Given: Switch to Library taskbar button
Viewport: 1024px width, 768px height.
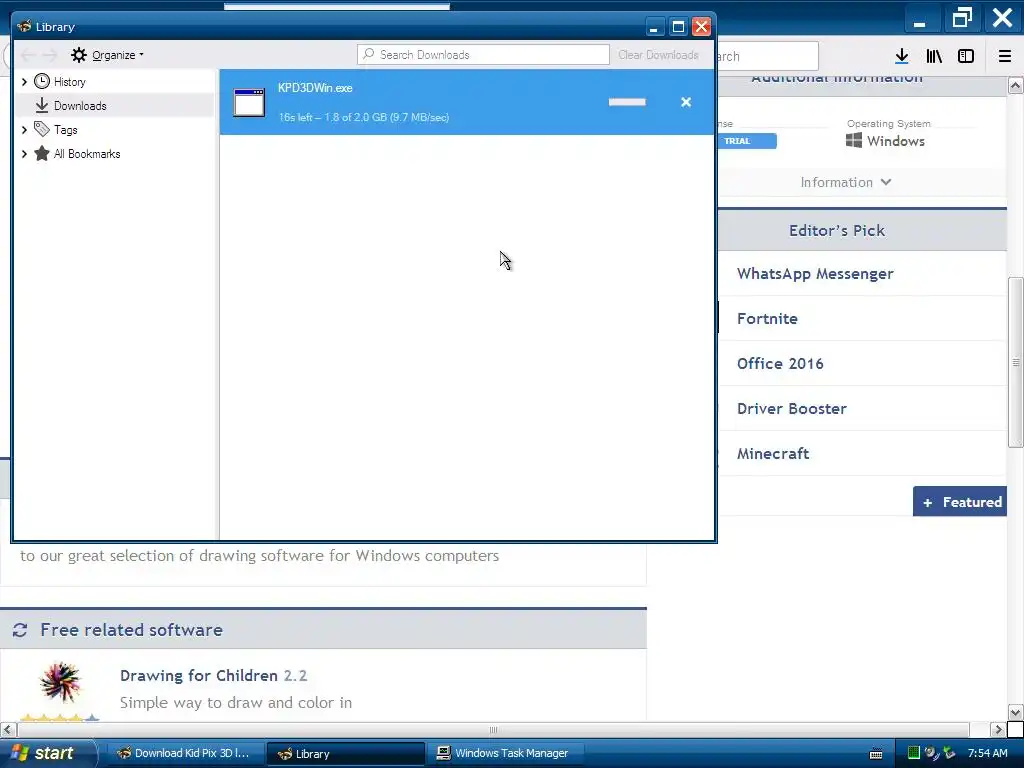Looking at the screenshot, I should point(346,753).
